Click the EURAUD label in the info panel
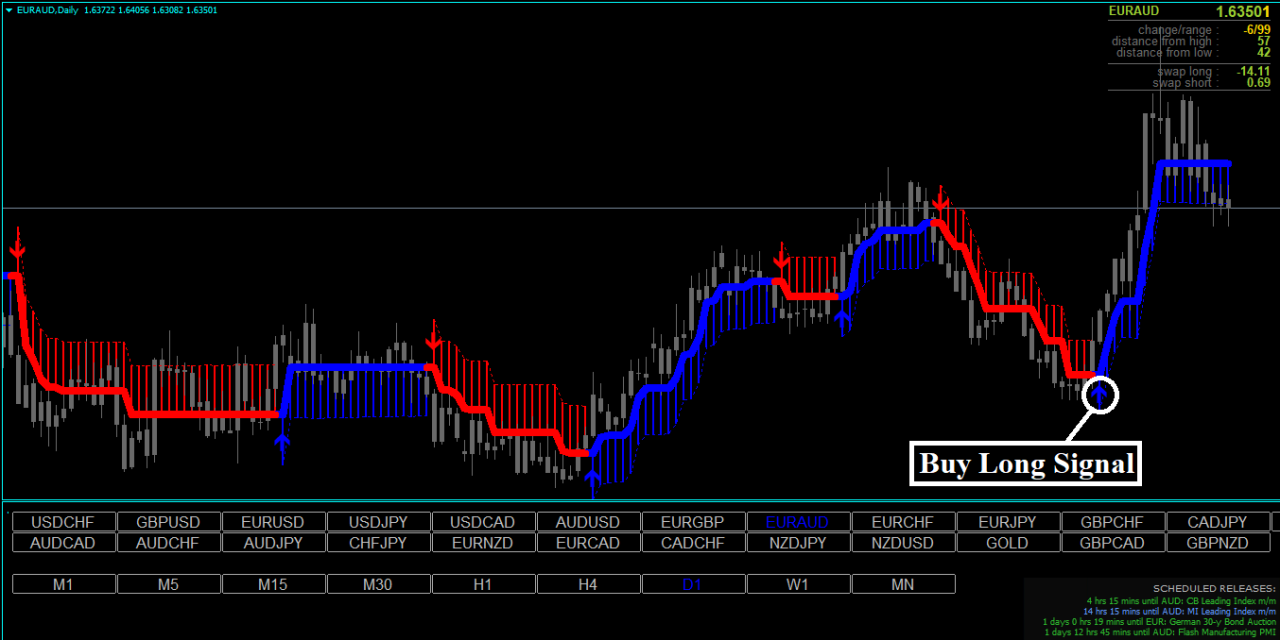The height and width of the screenshot is (640, 1280). pos(1136,12)
